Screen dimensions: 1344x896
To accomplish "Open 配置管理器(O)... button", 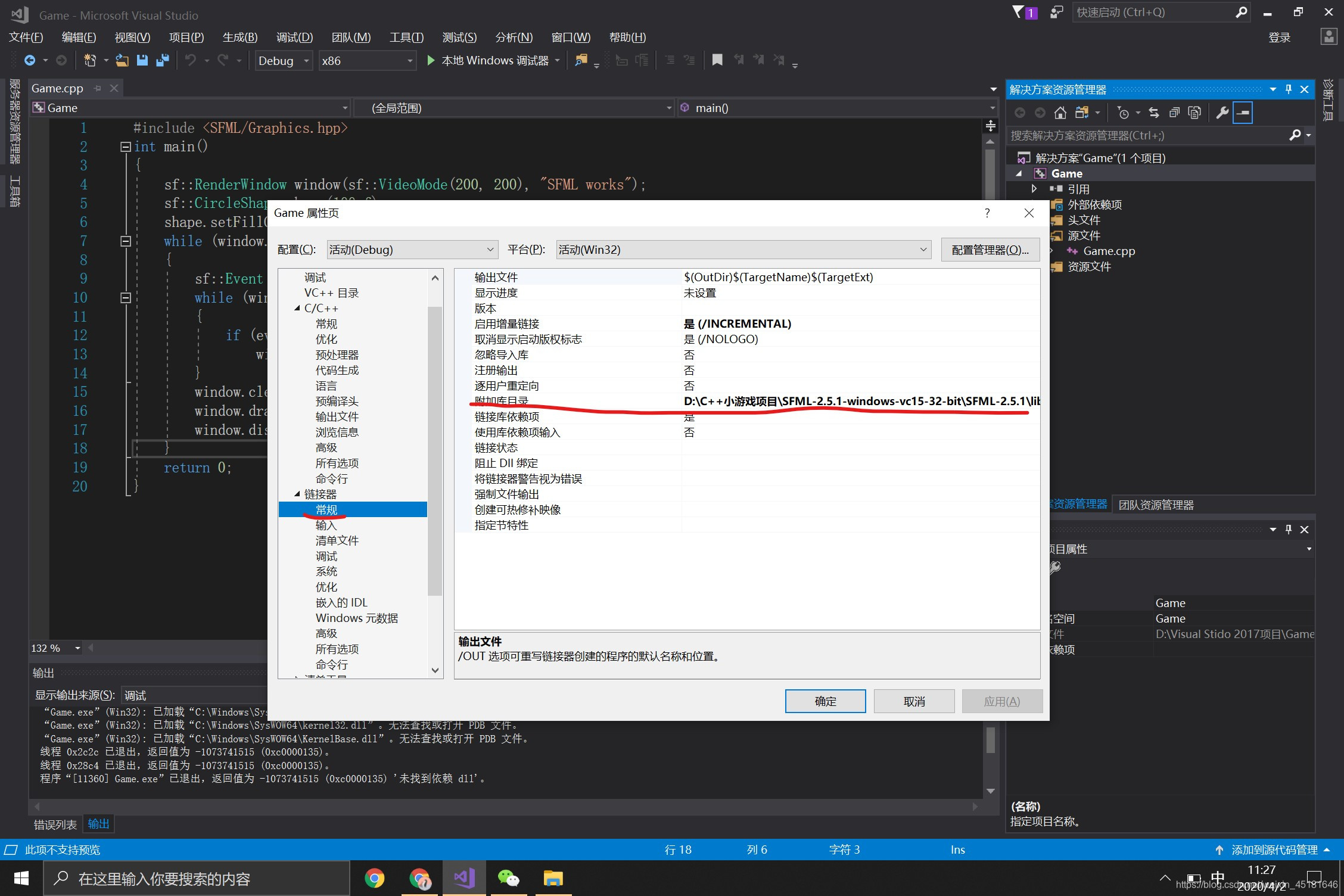I will (x=990, y=250).
